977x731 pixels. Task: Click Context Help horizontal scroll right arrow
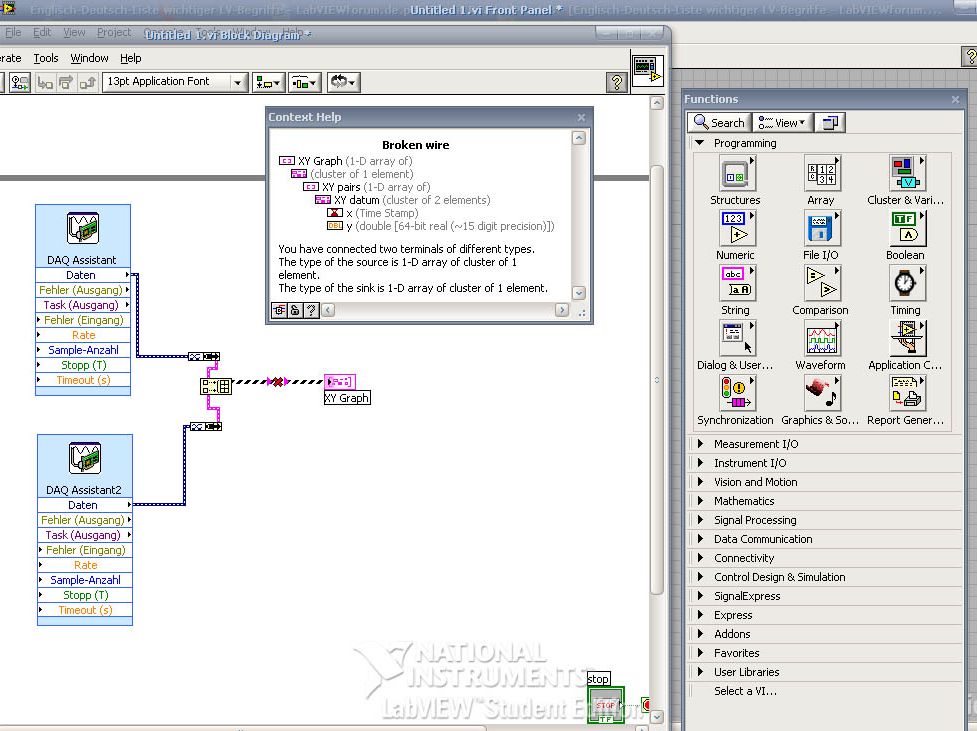click(x=561, y=310)
